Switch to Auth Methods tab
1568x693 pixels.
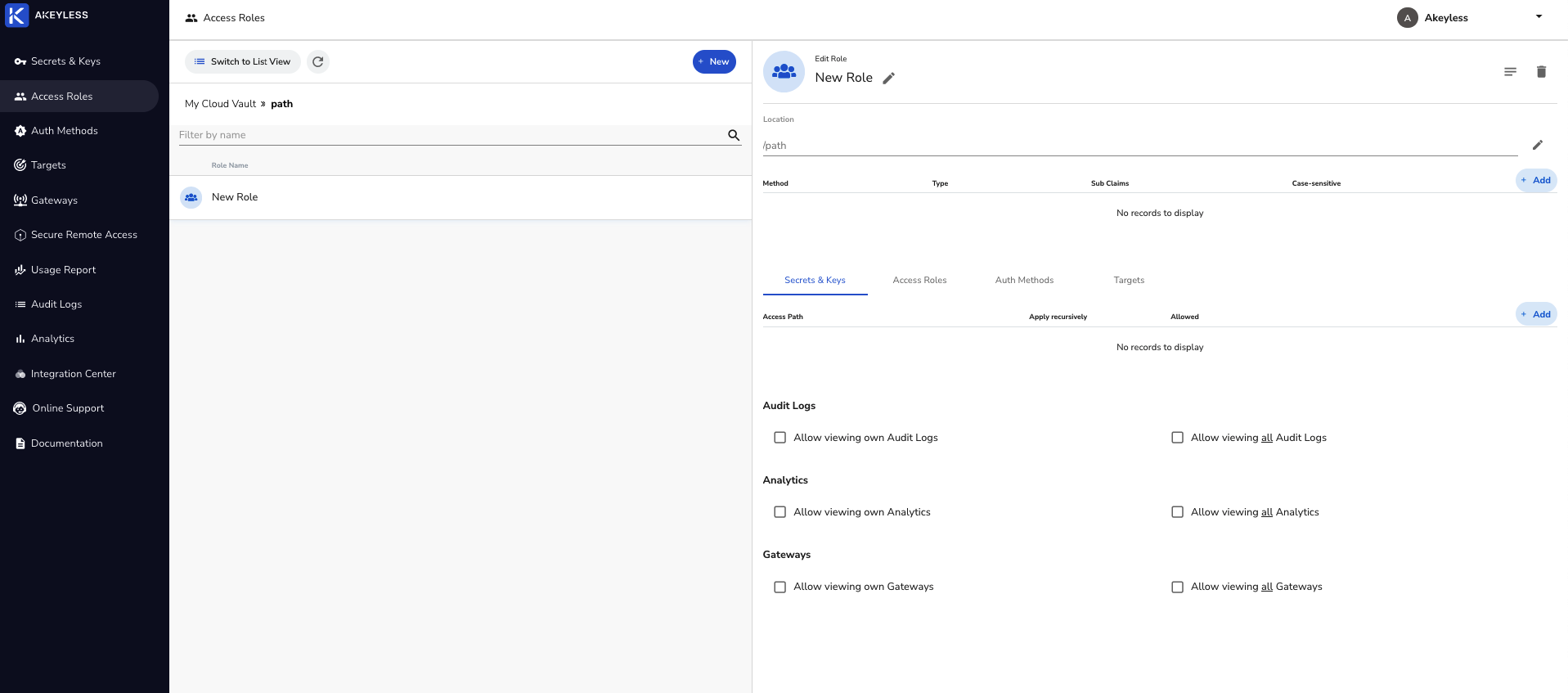coord(1024,280)
